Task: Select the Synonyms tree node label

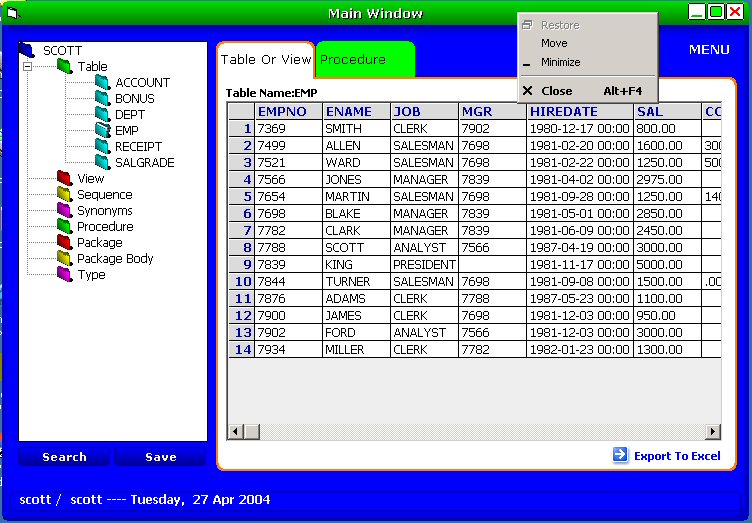Action: click(105, 210)
